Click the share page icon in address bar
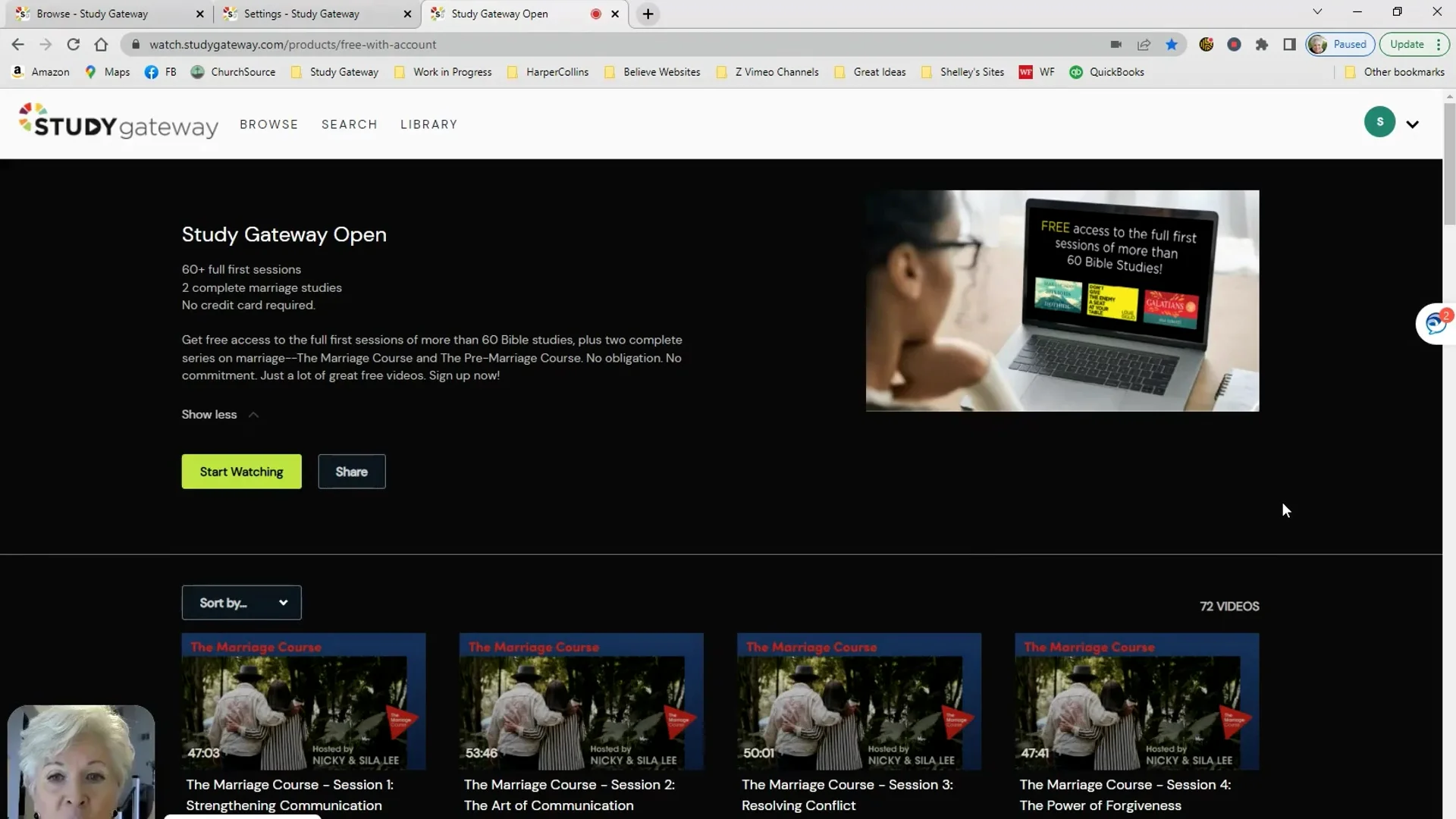This screenshot has height=819, width=1456. [1144, 45]
